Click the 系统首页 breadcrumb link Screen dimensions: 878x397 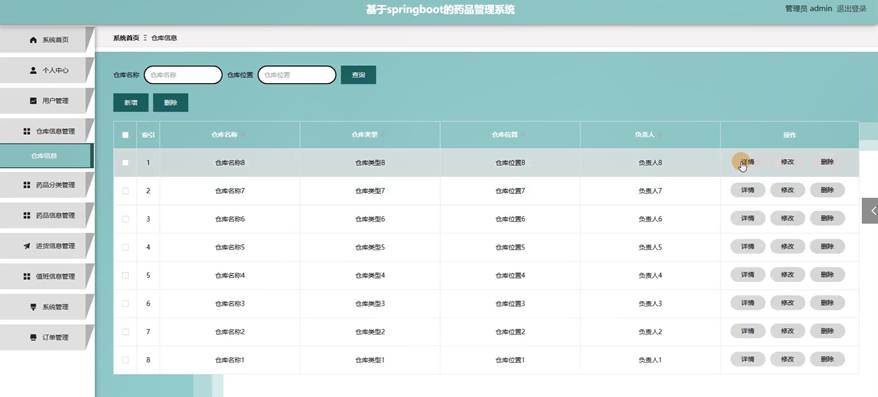click(x=126, y=38)
